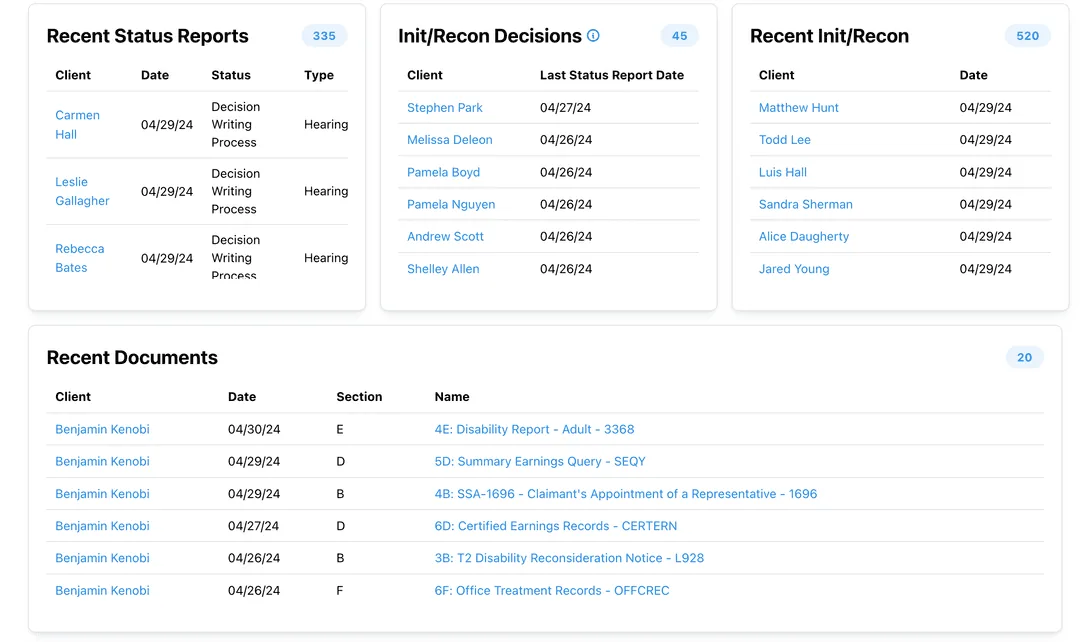
Task: Open the Leslie Gallagher client link
Action: coord(82,191)
